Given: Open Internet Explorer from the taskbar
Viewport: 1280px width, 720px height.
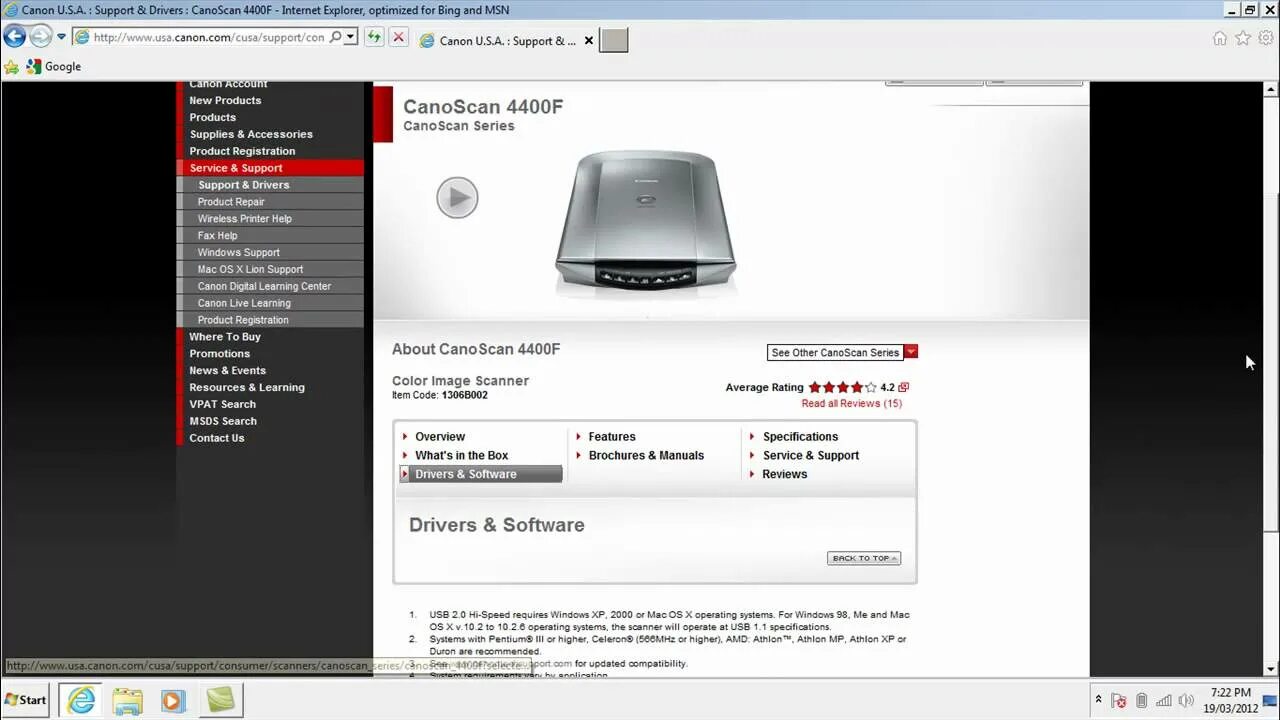Looking at the screenshot, I should tap(81, 700).
